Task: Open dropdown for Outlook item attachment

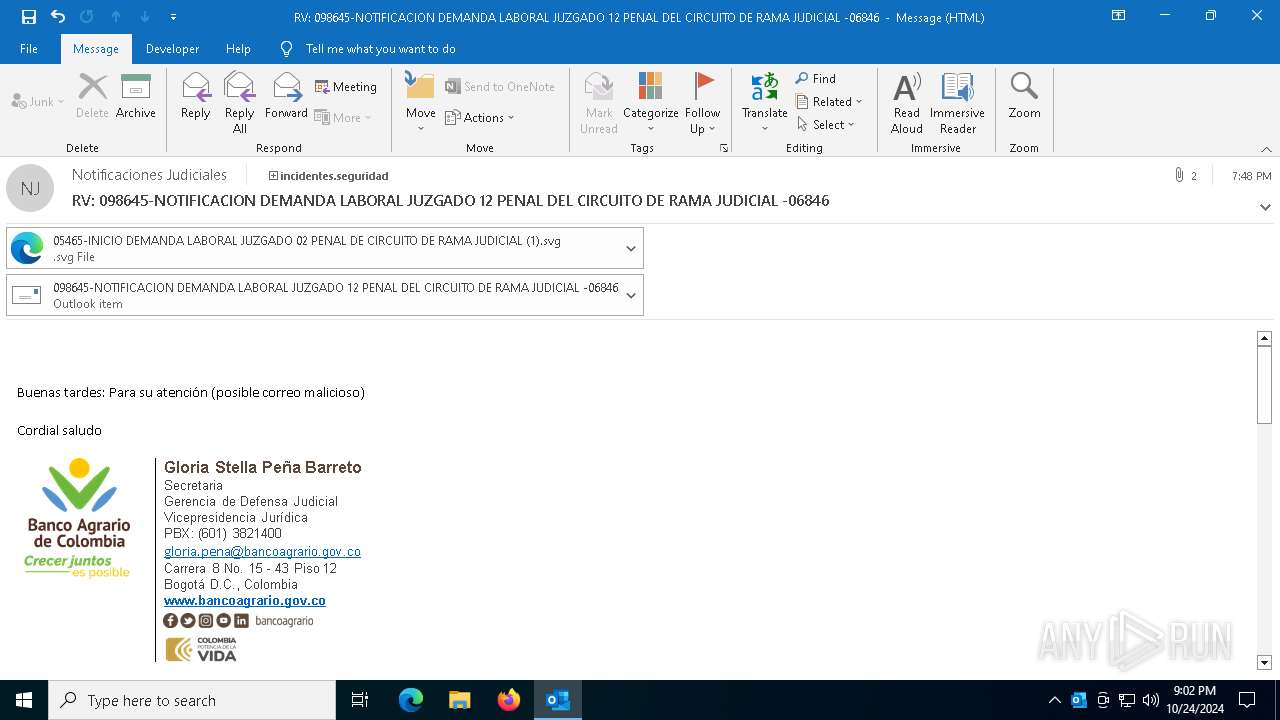Action: tap(631, 295)
